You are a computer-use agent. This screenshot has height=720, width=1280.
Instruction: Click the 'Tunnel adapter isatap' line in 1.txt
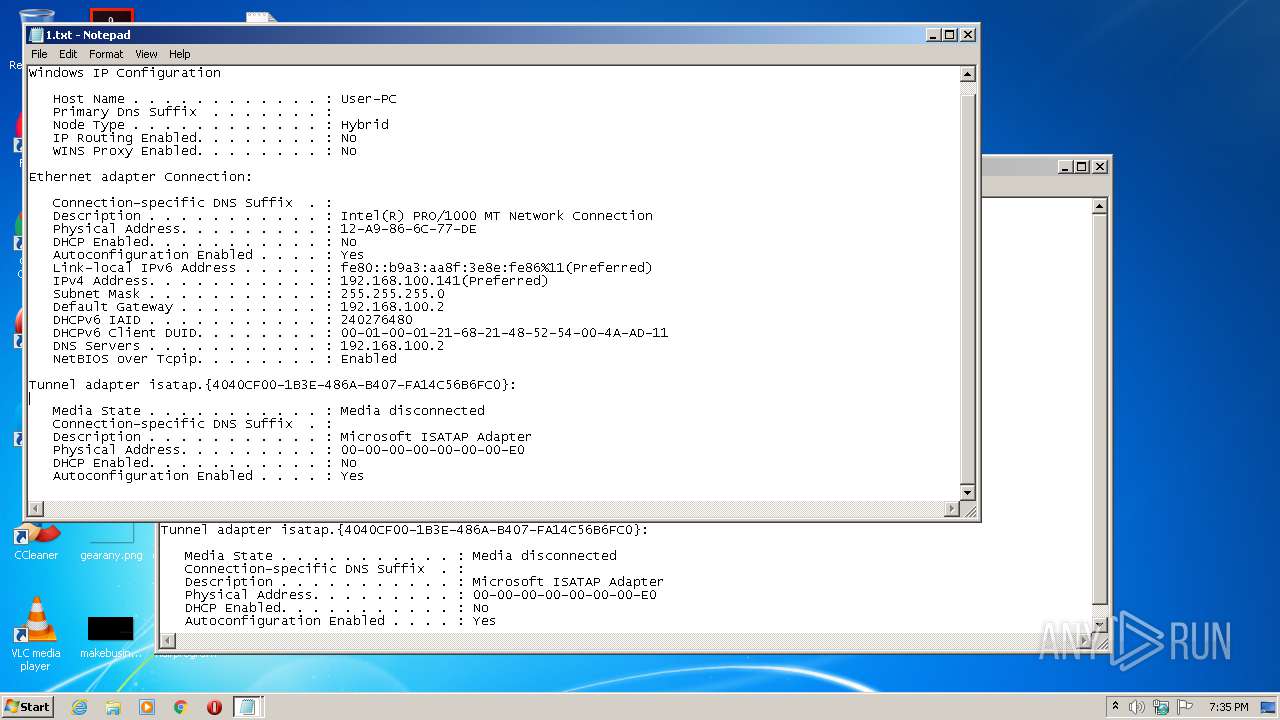pyautogui.click(x=273, y=385)
